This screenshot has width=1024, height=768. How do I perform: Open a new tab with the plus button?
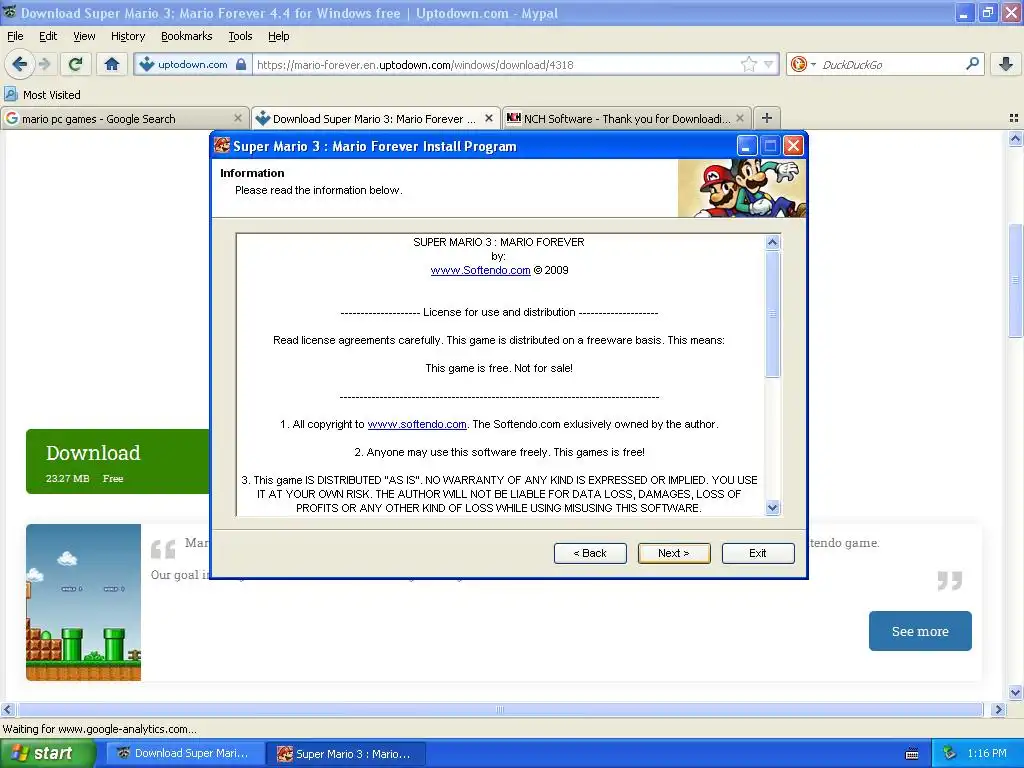[767, 118]
